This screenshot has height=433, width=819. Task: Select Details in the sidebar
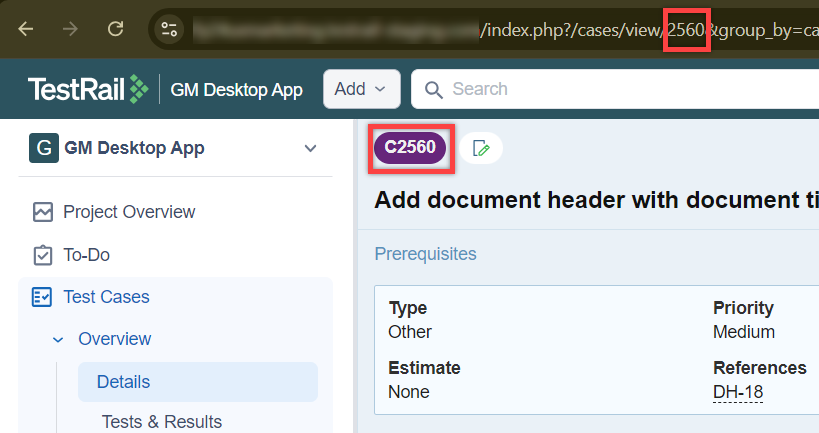[123, 381]
